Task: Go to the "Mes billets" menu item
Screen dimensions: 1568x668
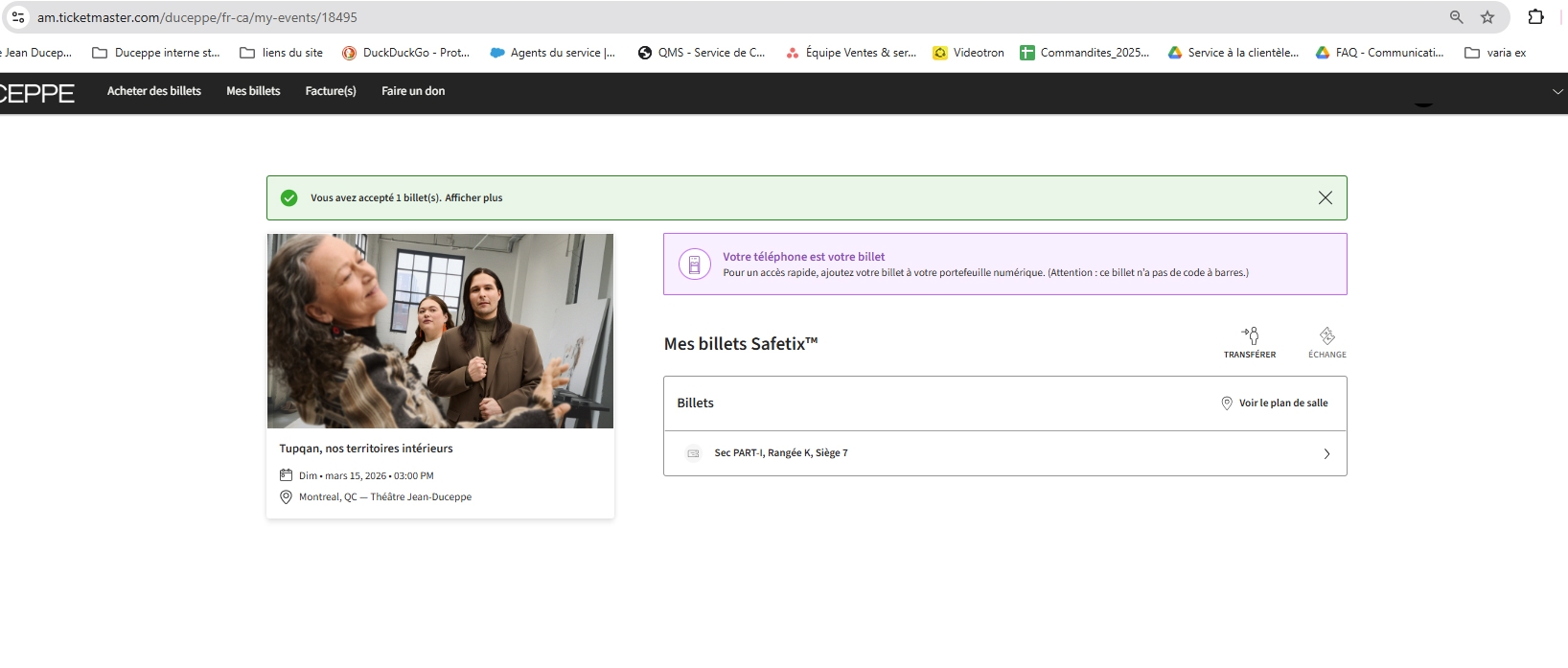Action: [253, 91]
